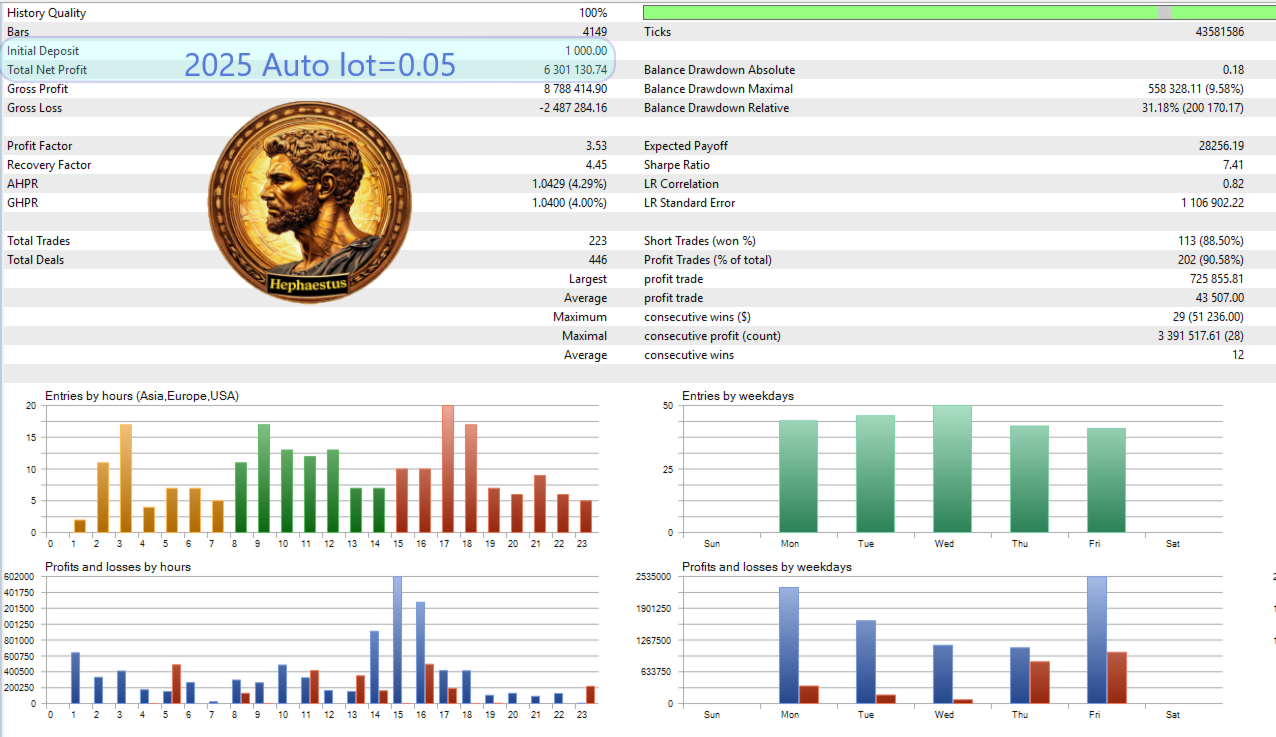Click the green hour 9 bar in Entries by hours
The width and height of the screenshot is (1276, 737).
[x=264, y=478]
